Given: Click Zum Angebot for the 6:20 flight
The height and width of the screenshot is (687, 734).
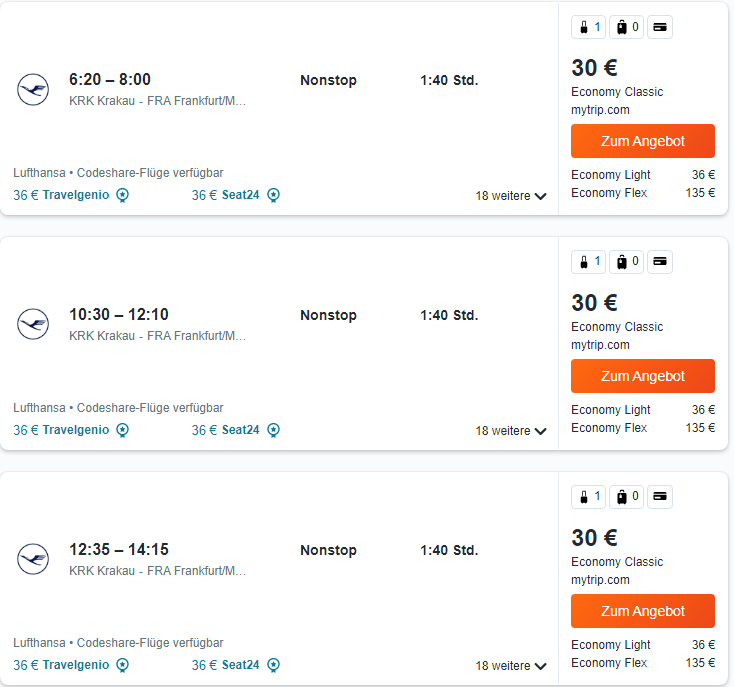Looking at the screenshot, I should [x=643, y=141].
